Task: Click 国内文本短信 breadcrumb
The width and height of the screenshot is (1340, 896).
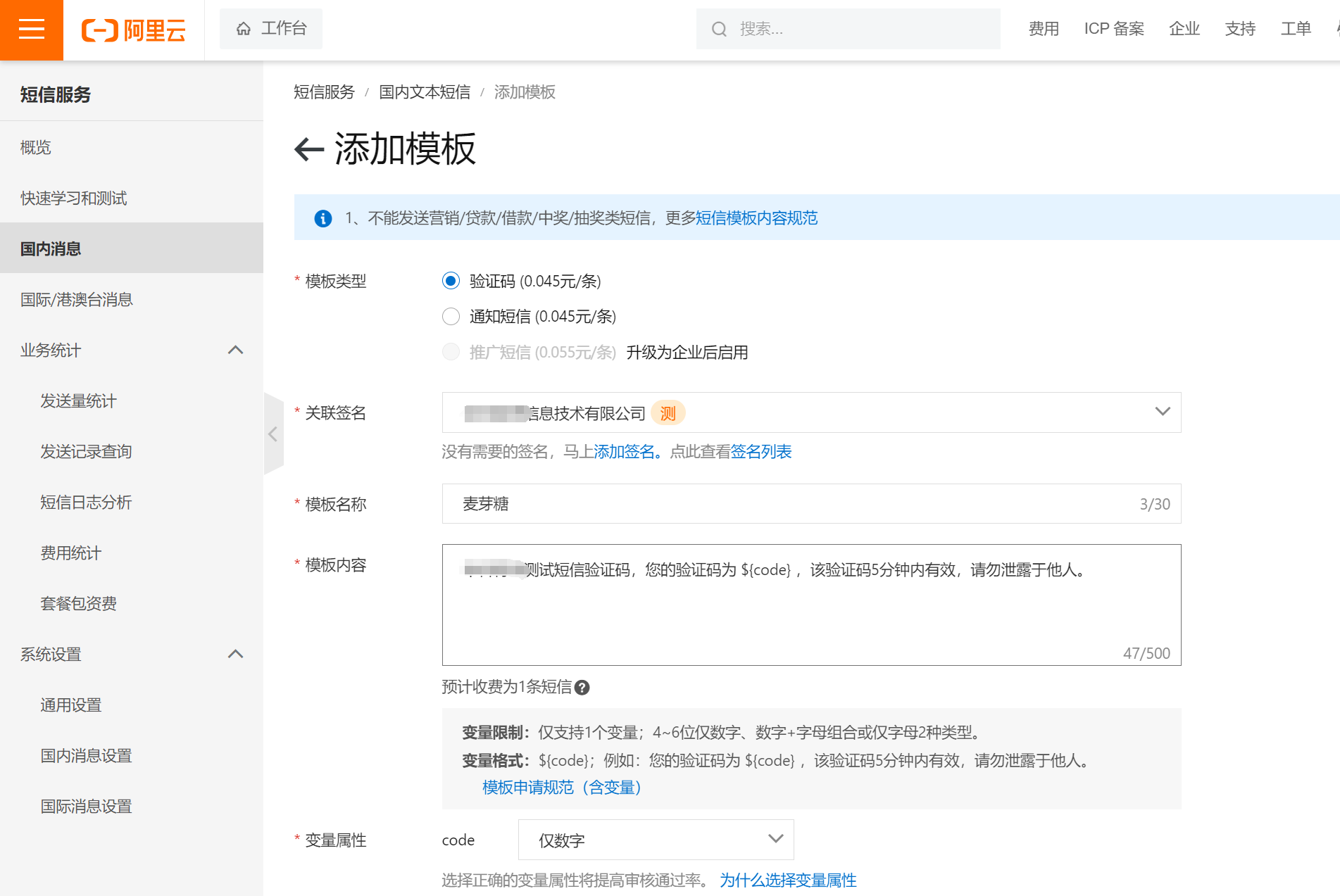Action: (x=425, y=92)
